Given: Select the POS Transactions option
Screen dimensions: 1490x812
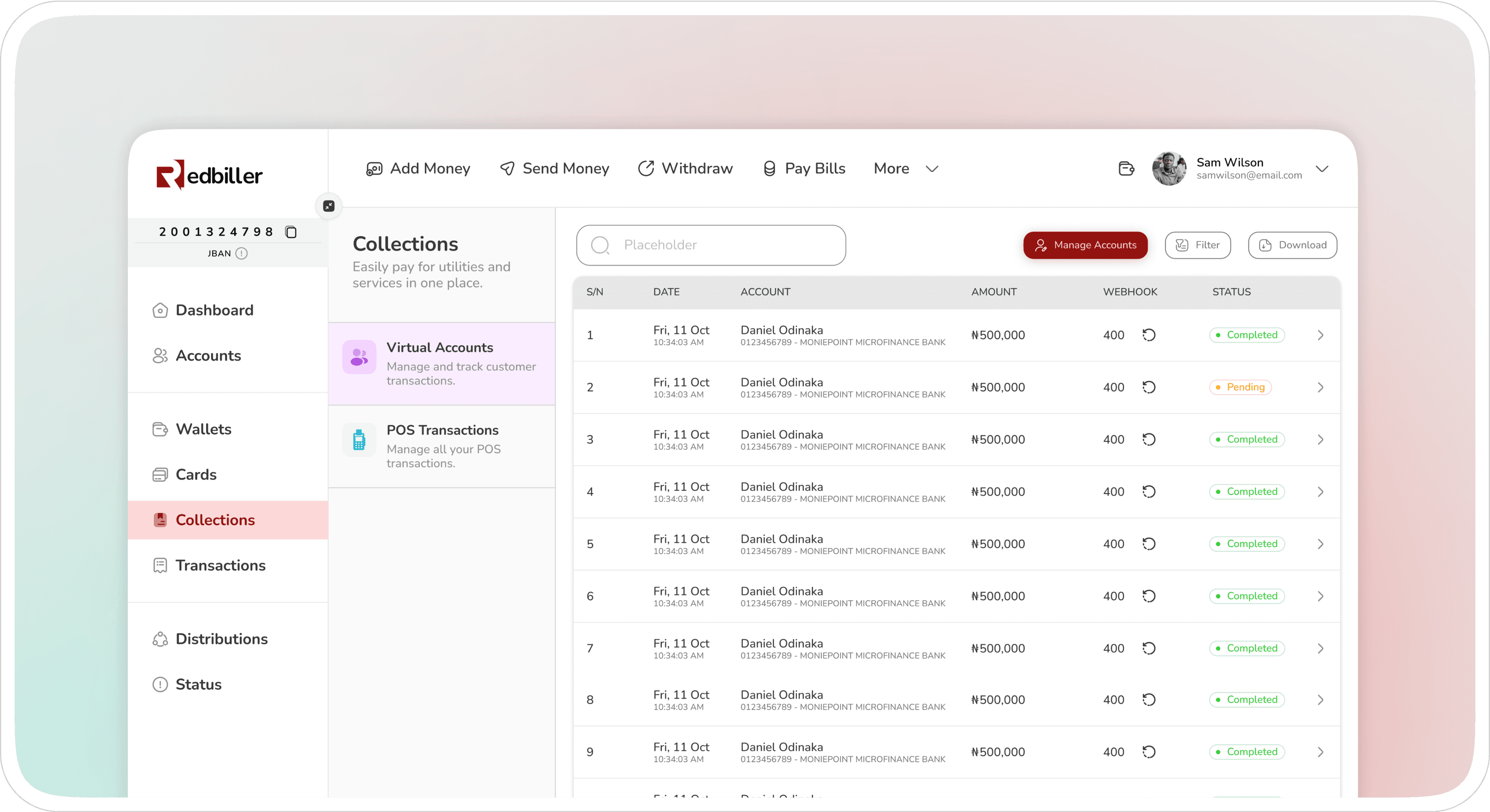Looking at the screenshot, I should click(443, 446).
